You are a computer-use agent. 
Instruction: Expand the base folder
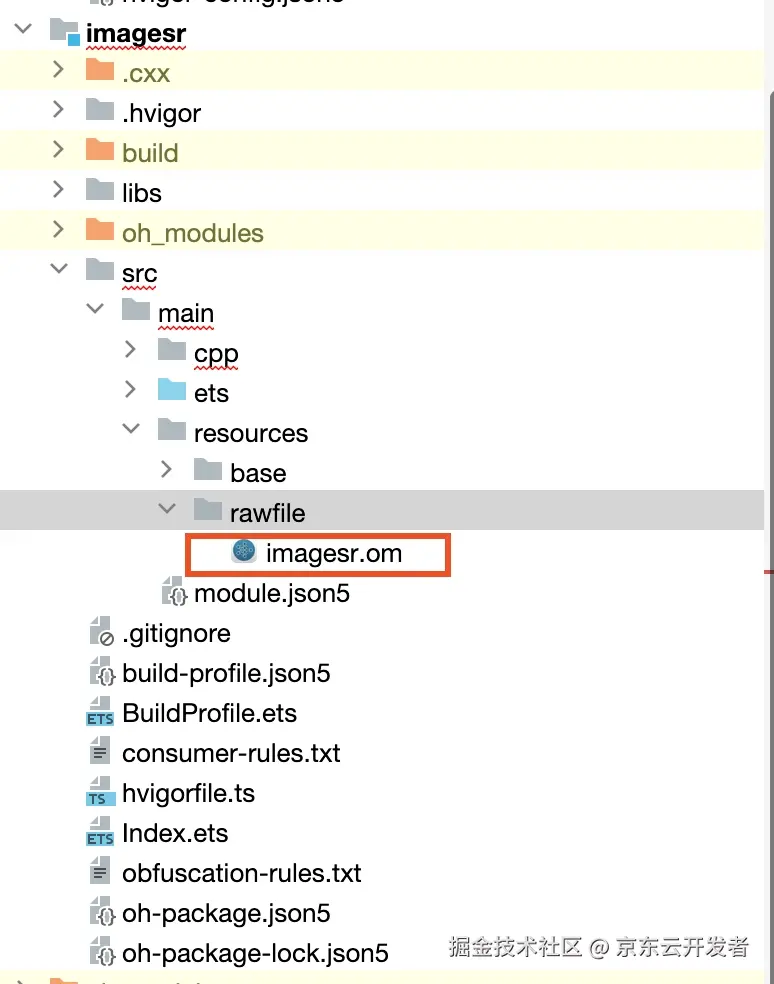pyautogui.click(x=166, y=471)
